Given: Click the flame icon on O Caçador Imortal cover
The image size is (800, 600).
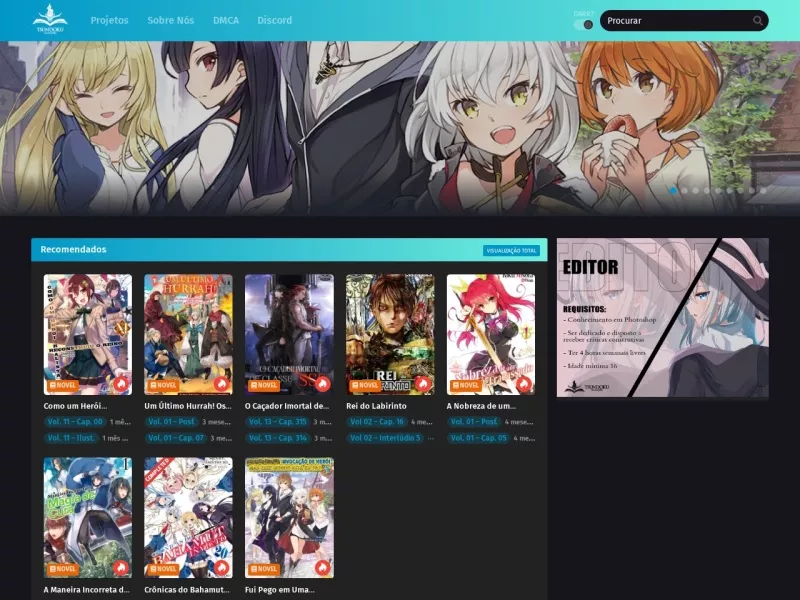Looking at the screenshot, I should pos(322,384).
